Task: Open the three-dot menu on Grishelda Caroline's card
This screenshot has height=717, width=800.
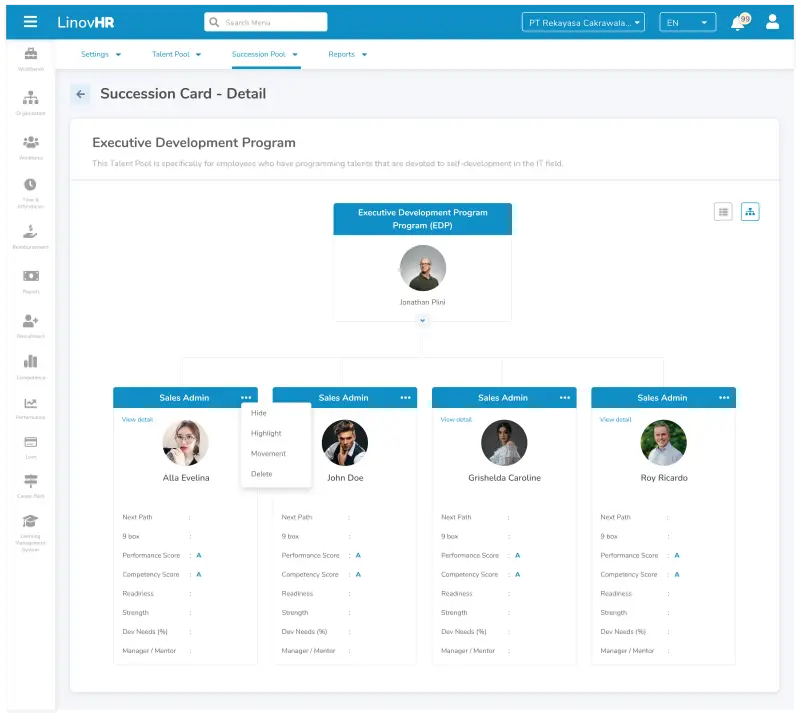Action: [x=564, y=398]
